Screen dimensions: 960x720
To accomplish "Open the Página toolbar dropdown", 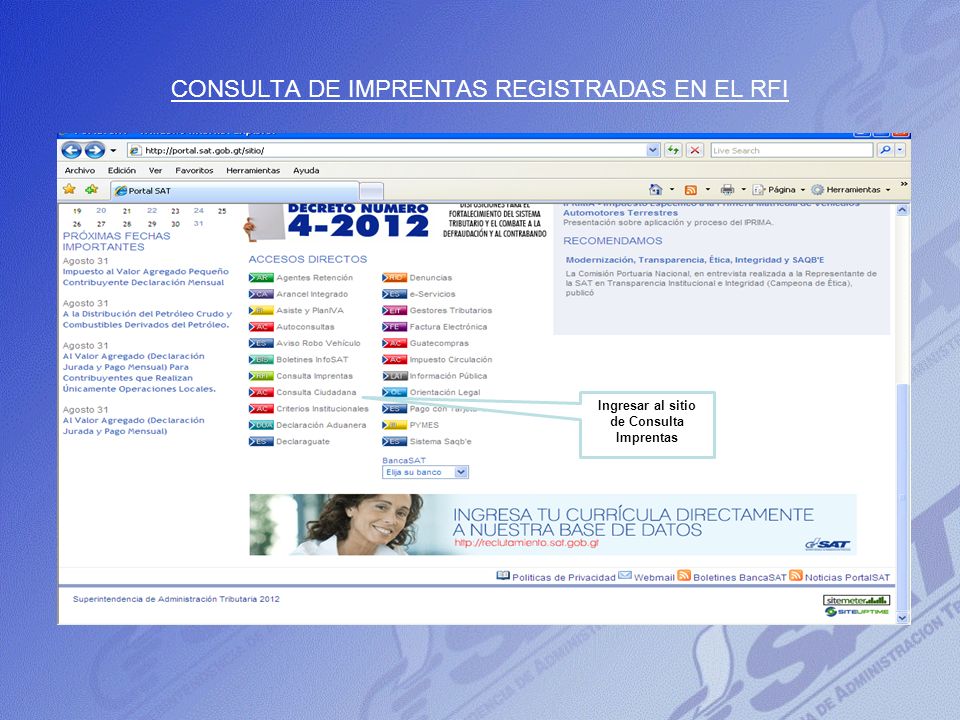I will point(778,190).
